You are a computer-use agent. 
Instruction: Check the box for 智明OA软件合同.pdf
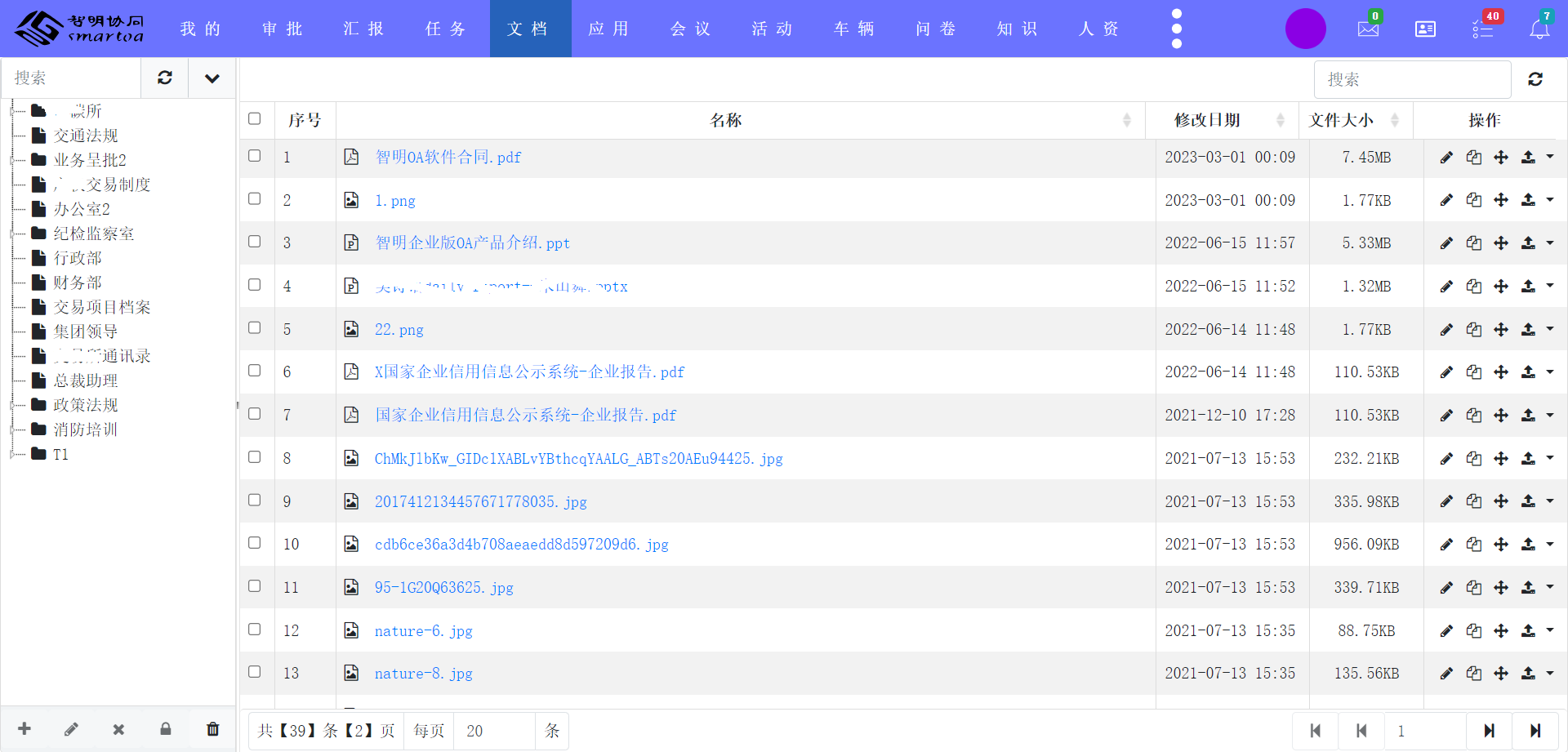click(255, 155)
